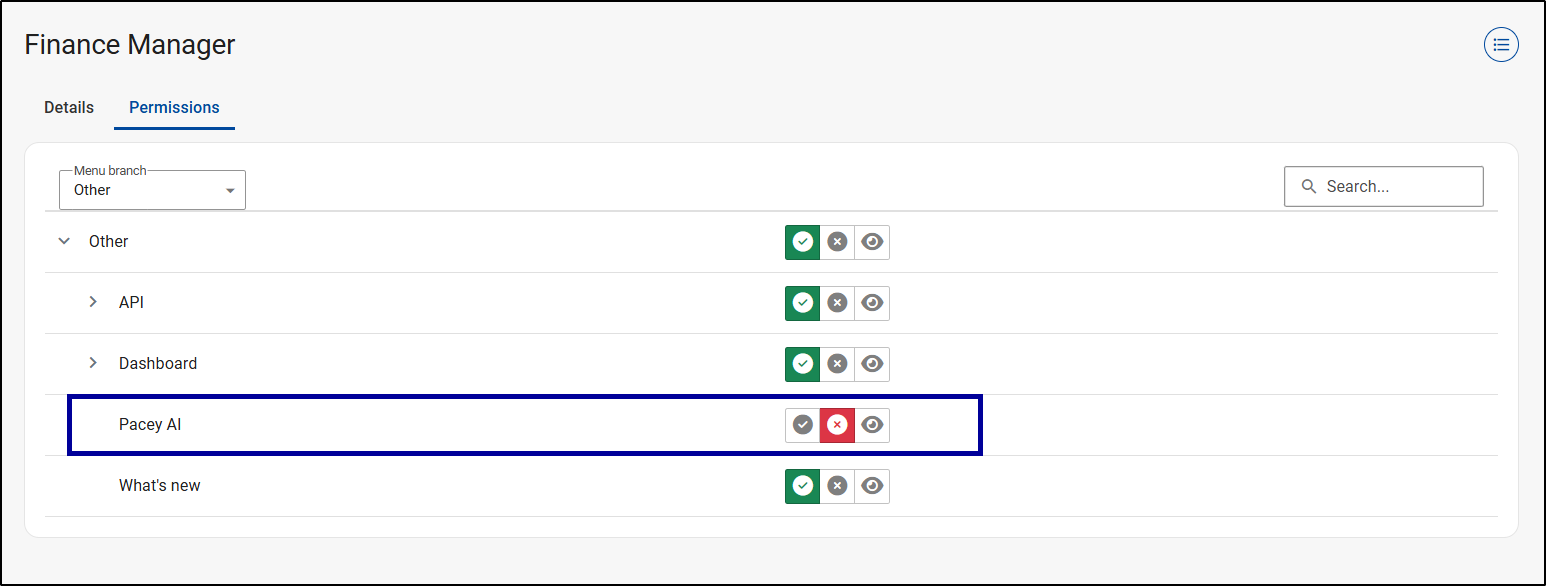This screenshot has width=1546, height=586.
Task: Open the Menu branch dropdown
Action: (152, 190)
